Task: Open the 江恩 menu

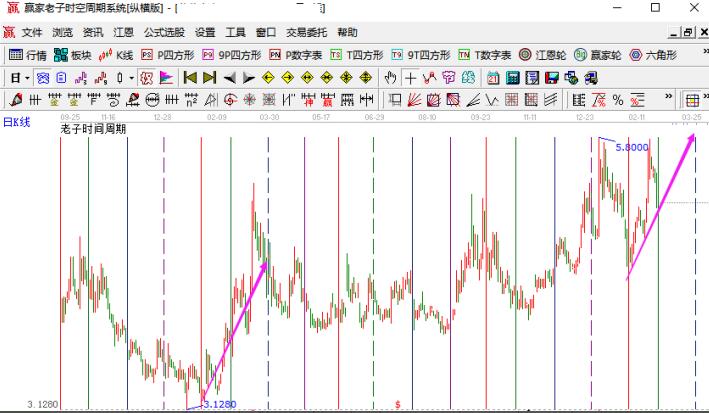Action: 123,32
